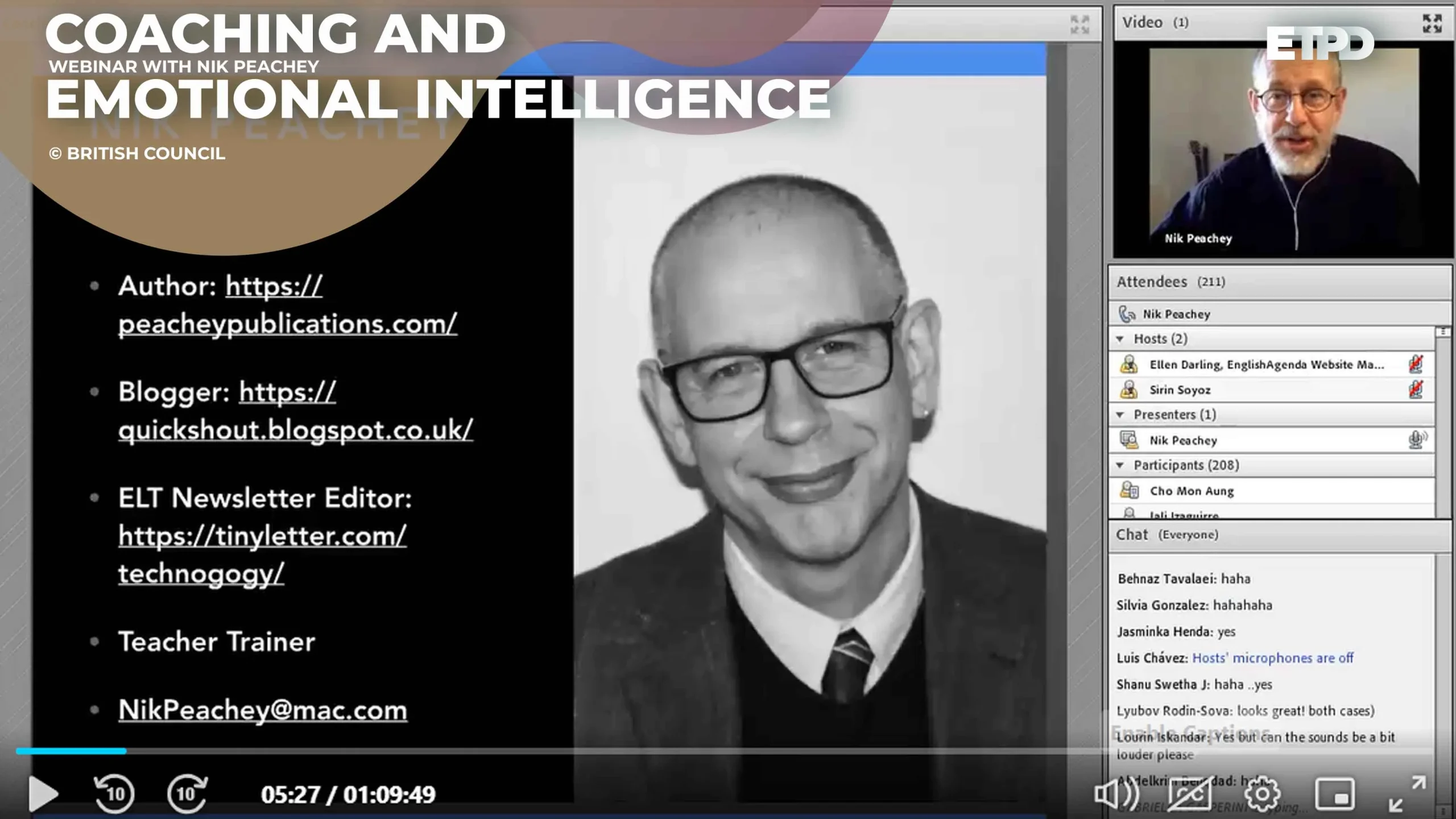
Task: Open the tinyletter.com/technogogy newsletter link
Action: 262,555
